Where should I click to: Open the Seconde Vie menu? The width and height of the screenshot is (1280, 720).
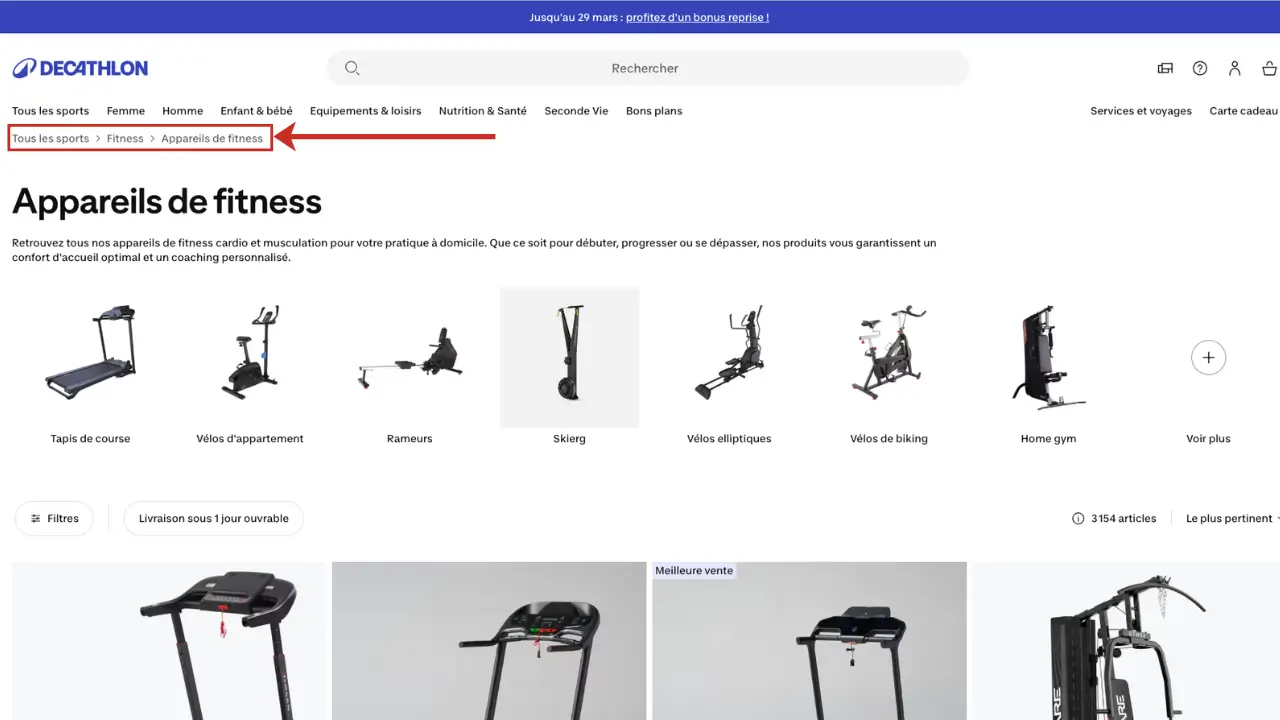coord(576,111)
